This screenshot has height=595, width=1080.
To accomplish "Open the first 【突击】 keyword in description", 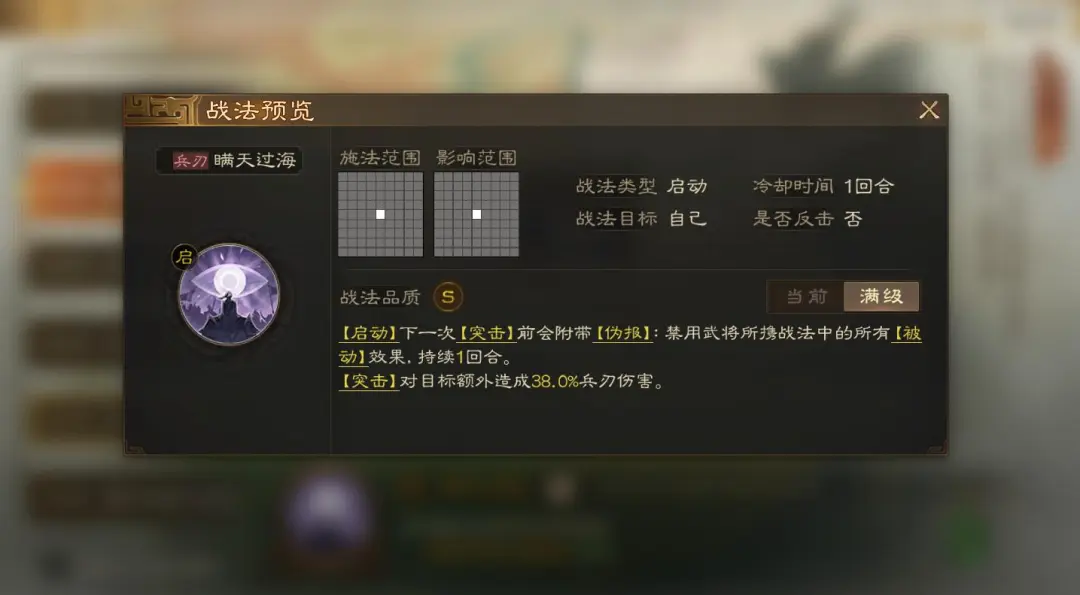I will 487,333.
